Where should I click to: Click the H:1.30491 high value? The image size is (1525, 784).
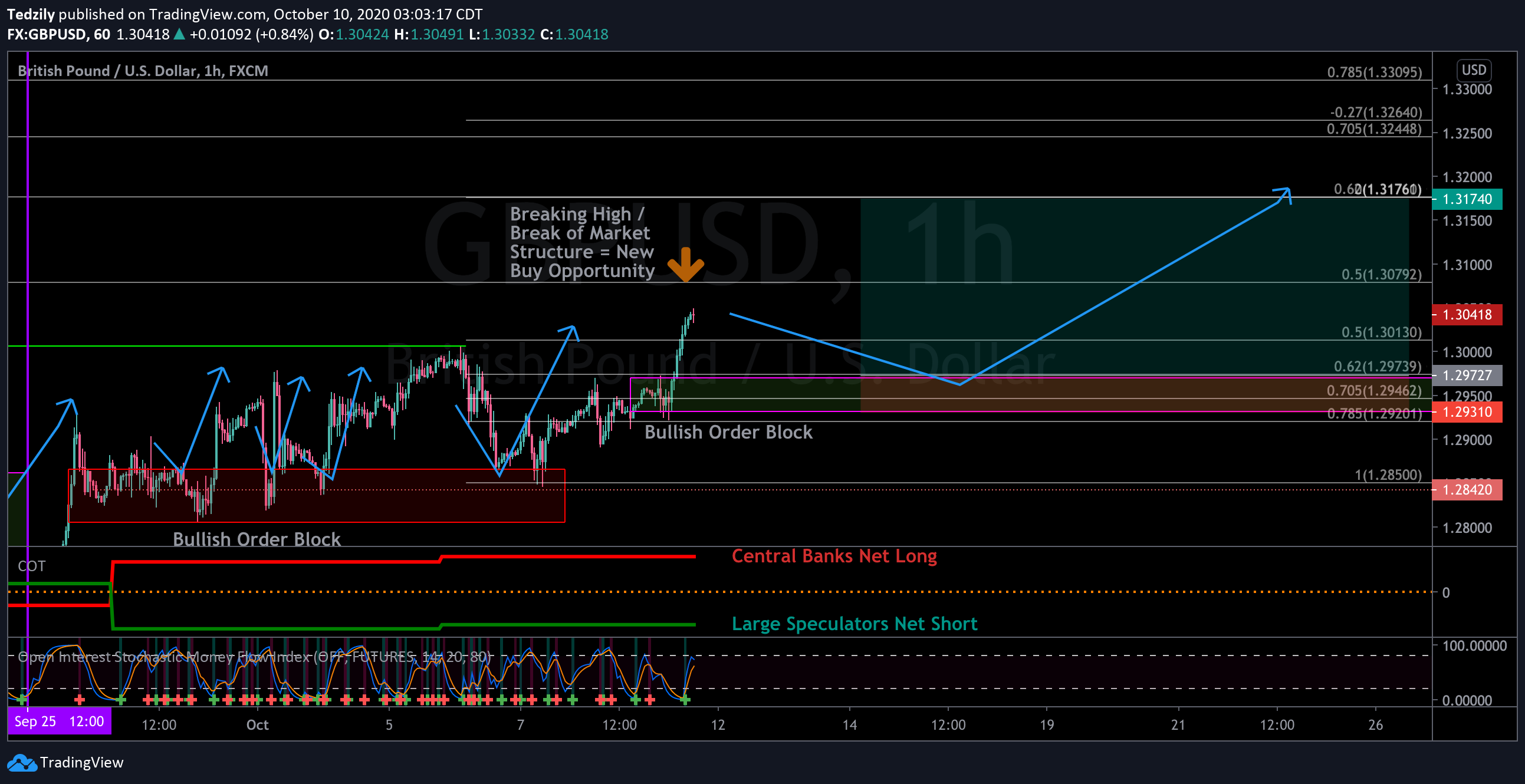(x=429, y=34)
